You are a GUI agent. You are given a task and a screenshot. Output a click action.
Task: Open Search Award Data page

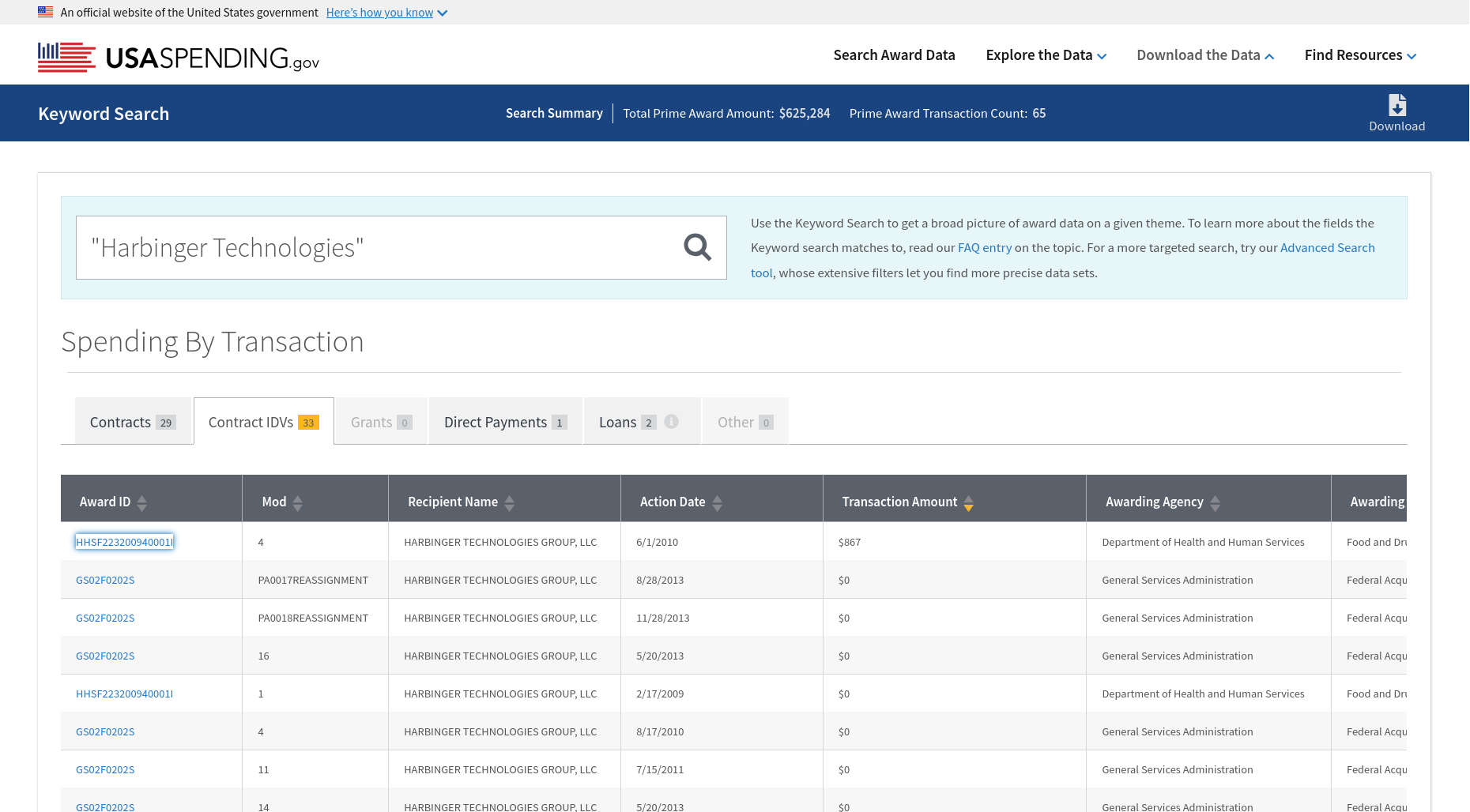[894, 55]
